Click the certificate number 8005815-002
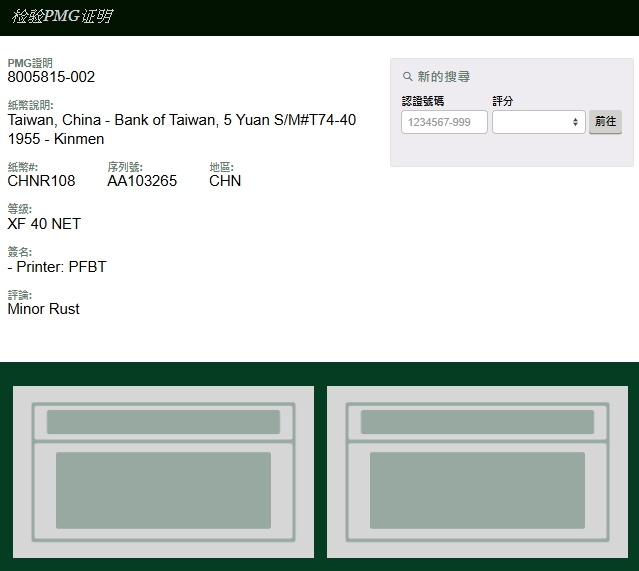The height and width of the screenshot is (571, 639). 51,77
